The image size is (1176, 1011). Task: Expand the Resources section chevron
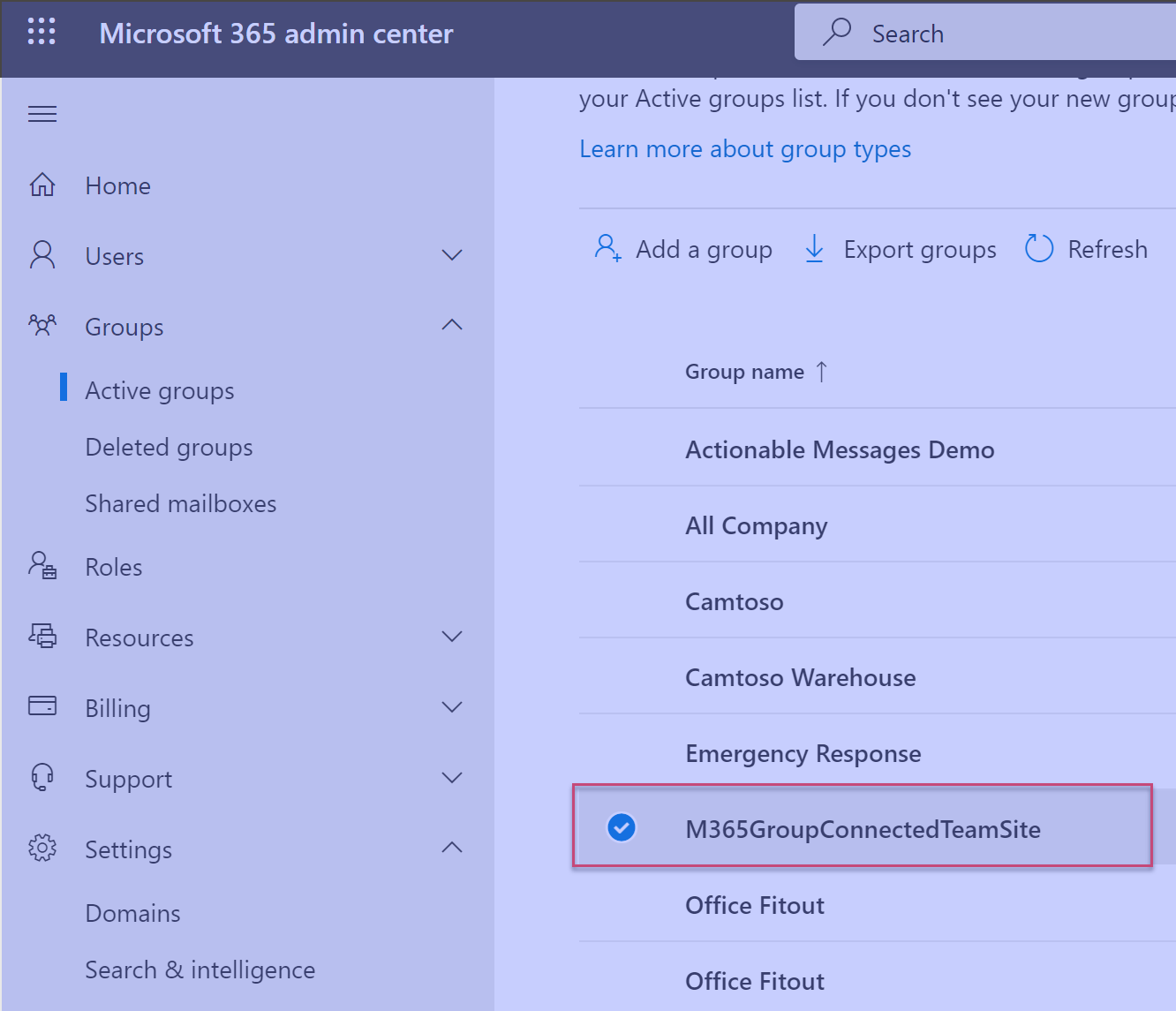coord(452,637)
